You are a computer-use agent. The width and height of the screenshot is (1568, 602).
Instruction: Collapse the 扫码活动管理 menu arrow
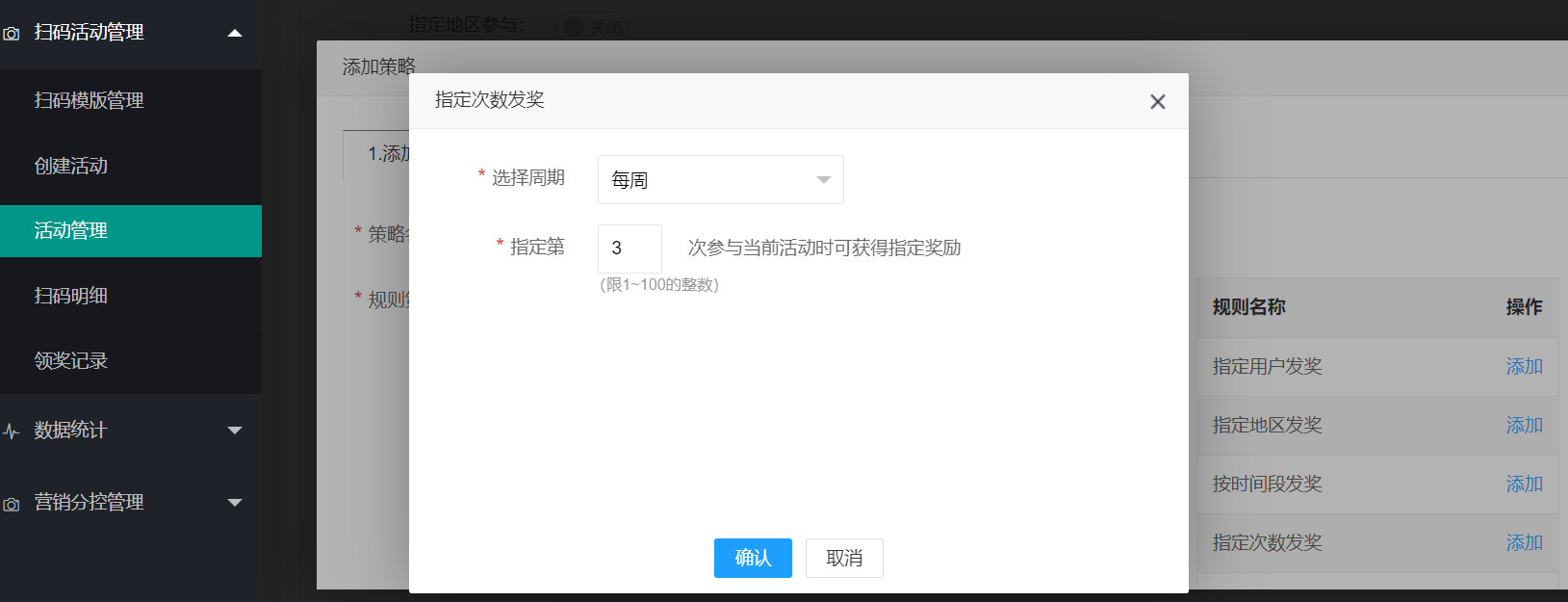(x=235, y=33)
